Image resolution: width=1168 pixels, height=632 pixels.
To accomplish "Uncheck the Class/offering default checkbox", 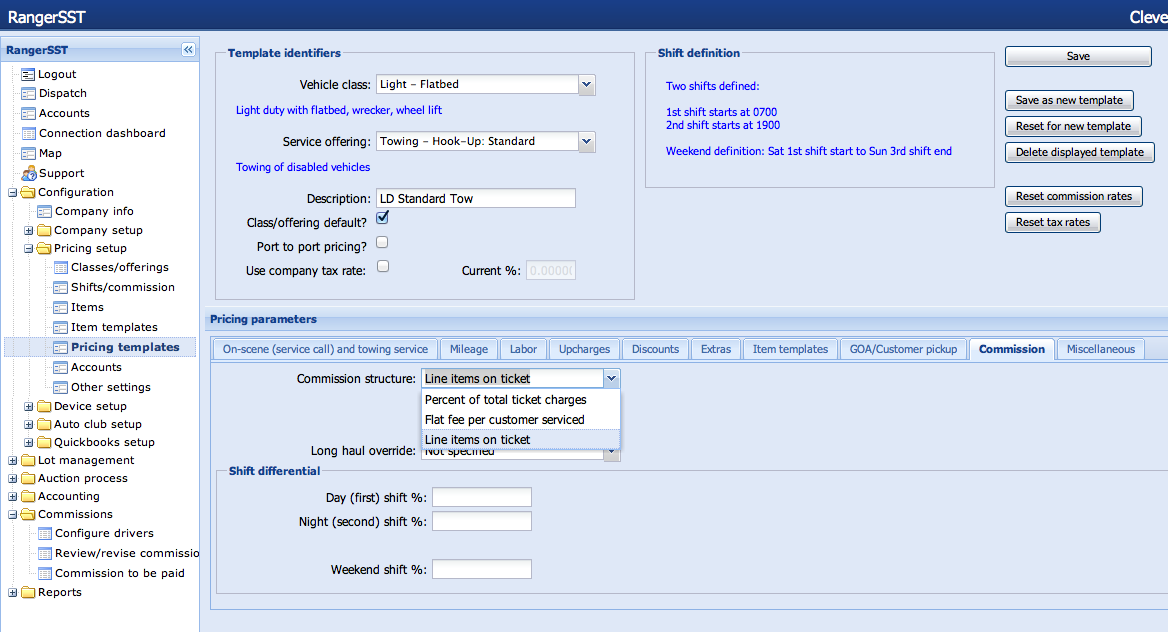I will coord(382,218).
